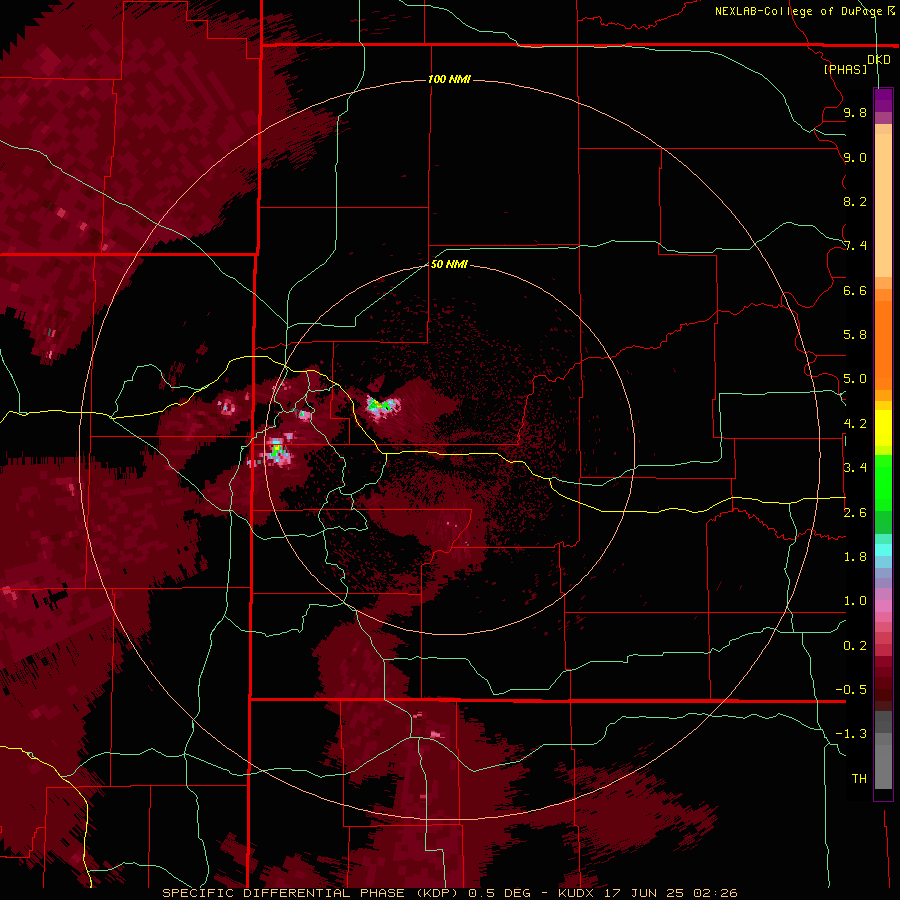Select the '[PHAS]' units label
Viewport: 900px width, 900px height.
point(845,69)
